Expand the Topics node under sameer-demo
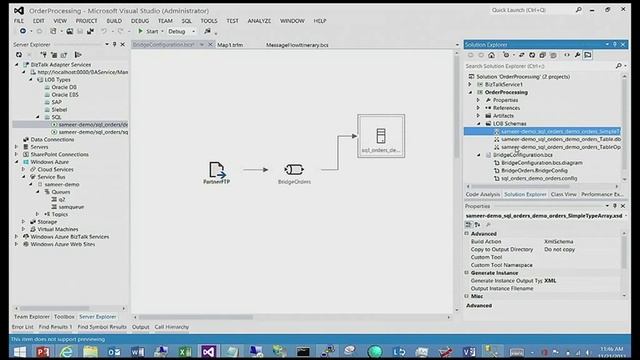640x360 pixels. click(x=38, y=214)
